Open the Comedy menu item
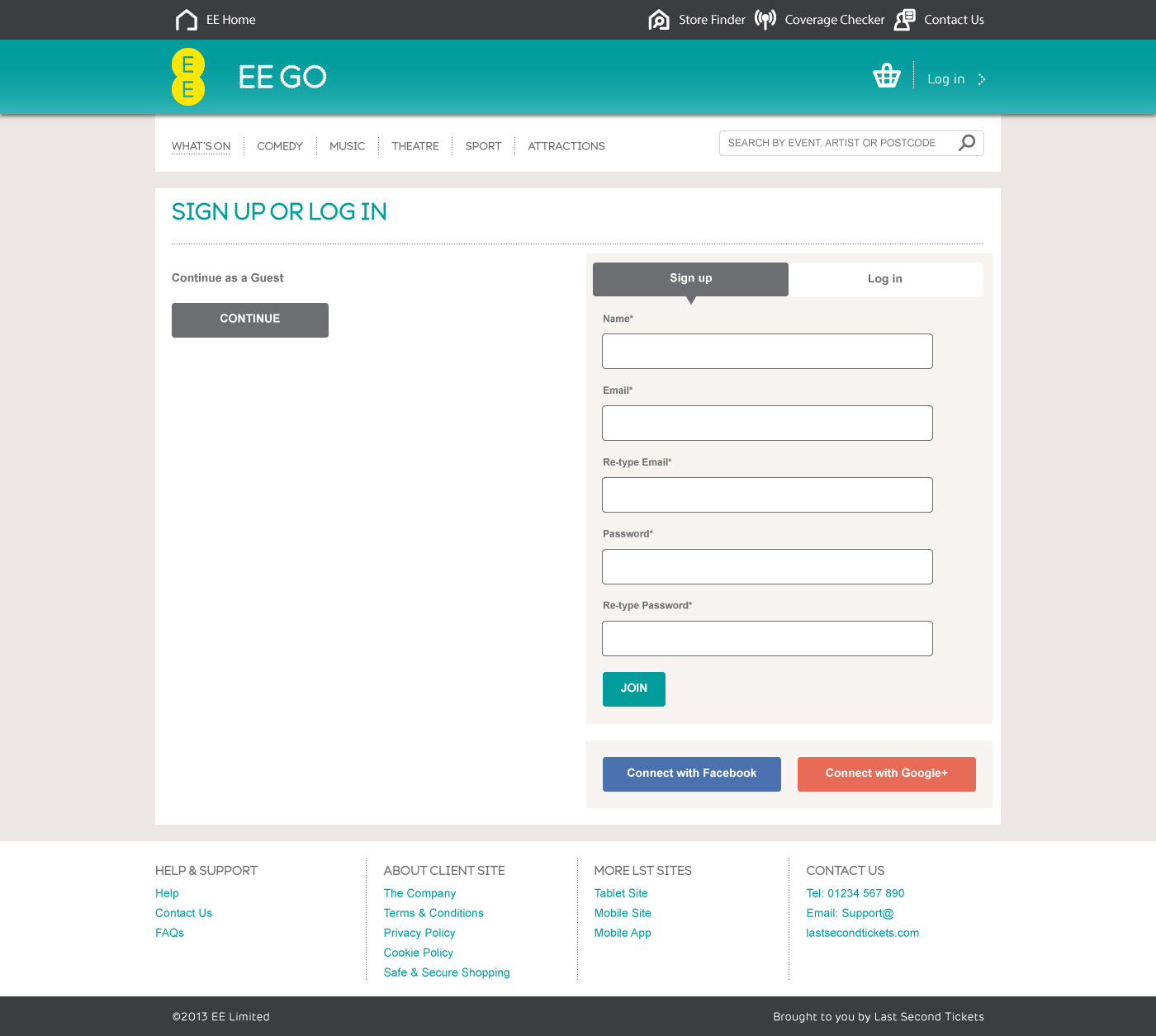The image size is (1156, 1036). pos(280,146)
